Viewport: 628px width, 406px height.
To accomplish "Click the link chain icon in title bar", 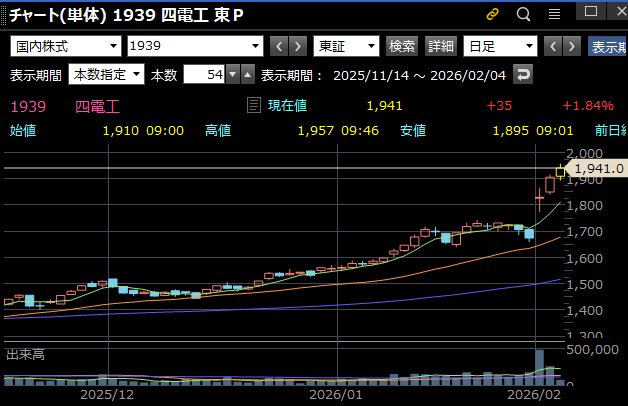I will tap(492, 14).
